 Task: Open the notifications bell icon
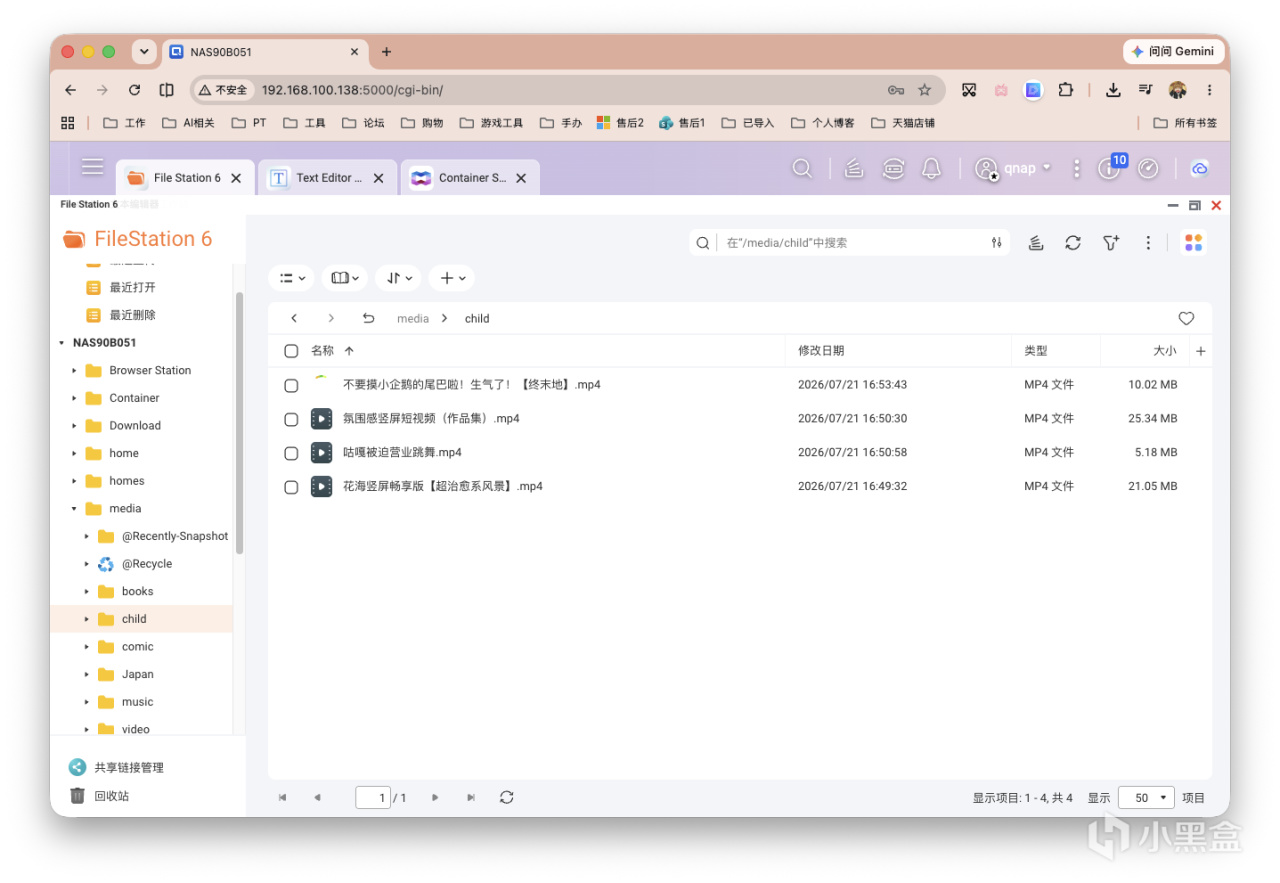point(931,169)
